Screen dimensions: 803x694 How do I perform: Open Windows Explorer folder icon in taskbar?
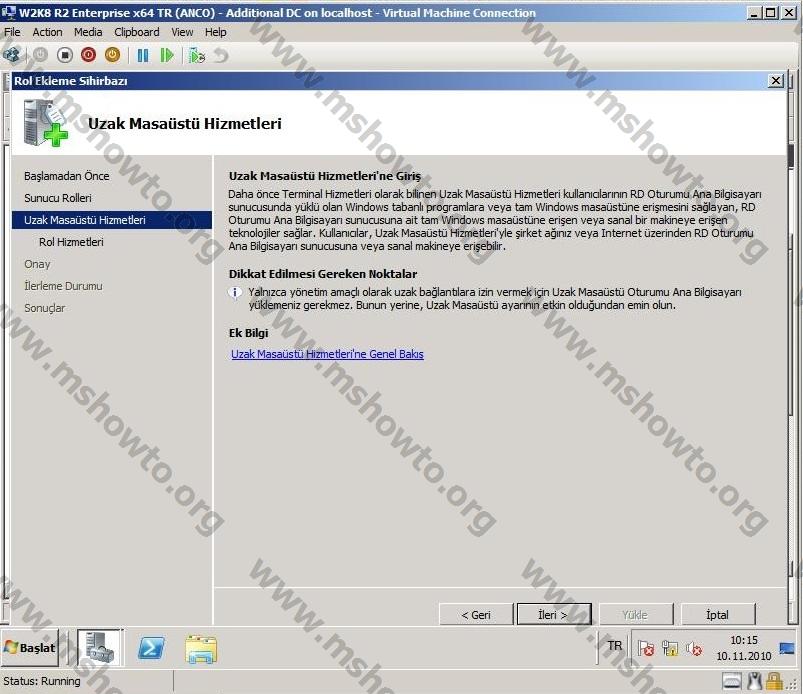click(201, 649)
